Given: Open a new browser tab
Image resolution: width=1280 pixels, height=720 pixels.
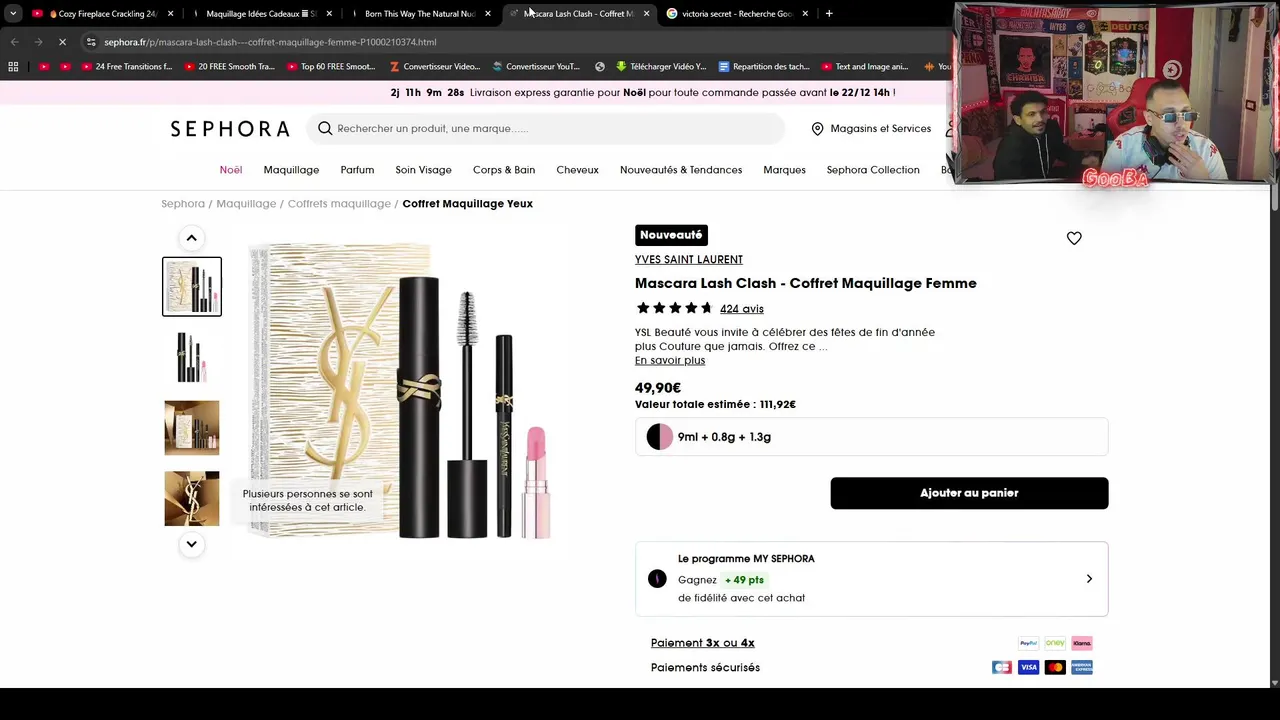Looking at the screenshot, I should tap(829, 14).
